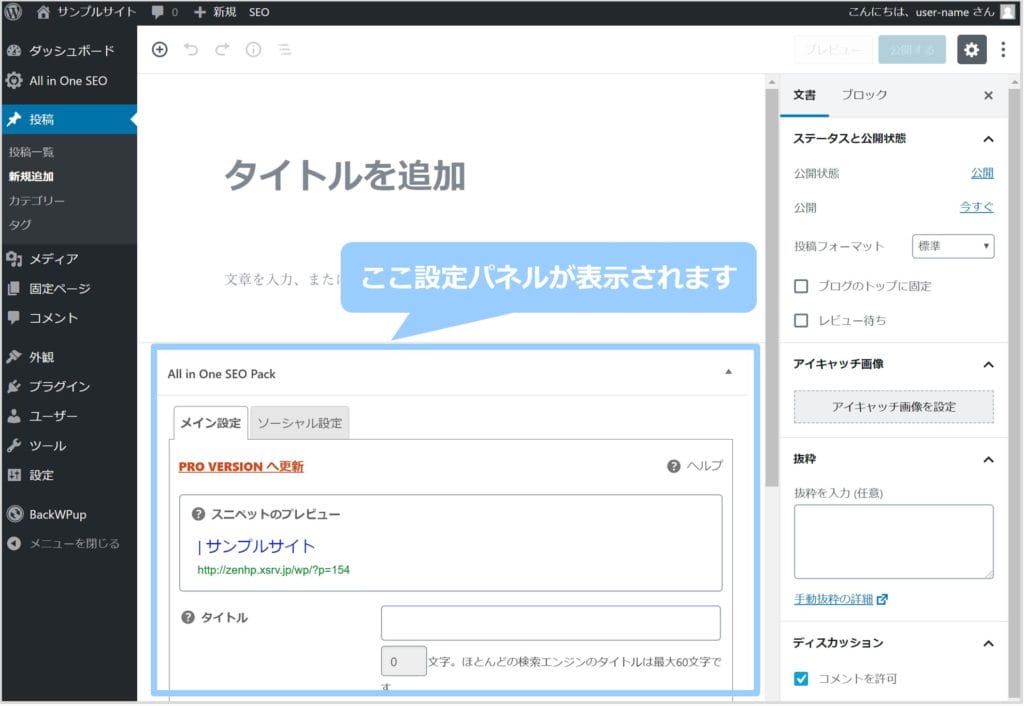This screenshot has height=706, width=1024.
Task: Click the SEO タイトル input field
Action: (551, 623)
